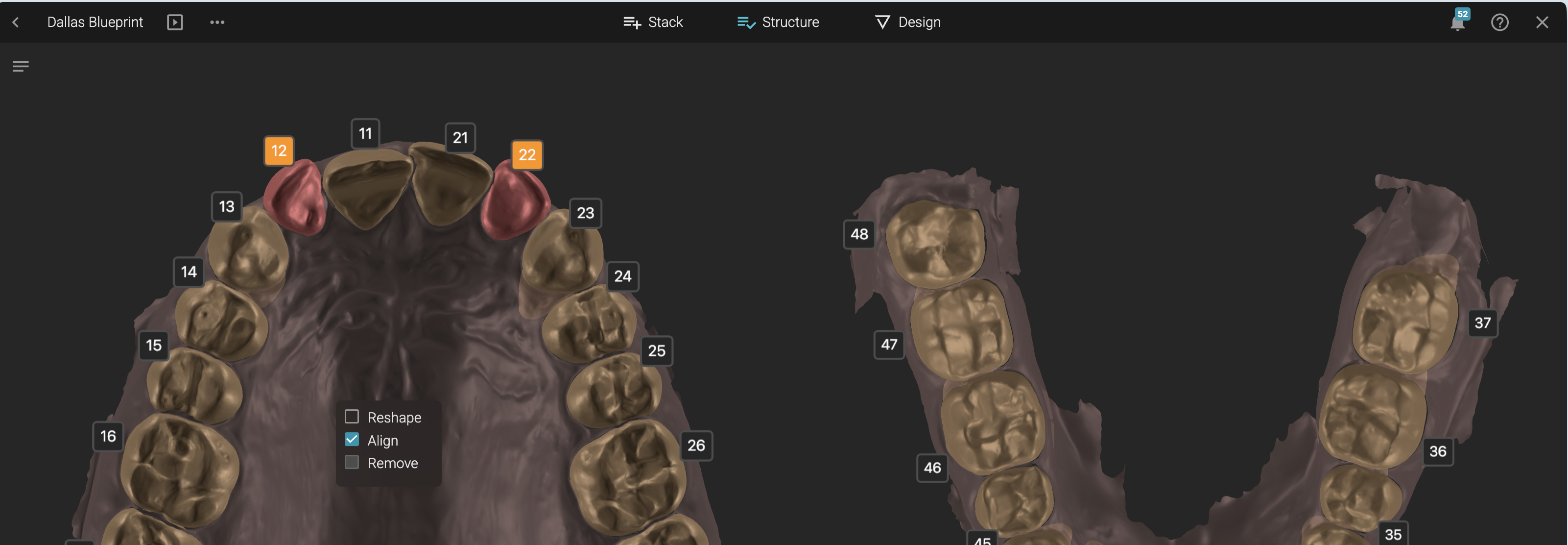Open the three-dot more options menu
This screenshot has height=545, width=1568.
pyautogui.click(x=217, y=23)
